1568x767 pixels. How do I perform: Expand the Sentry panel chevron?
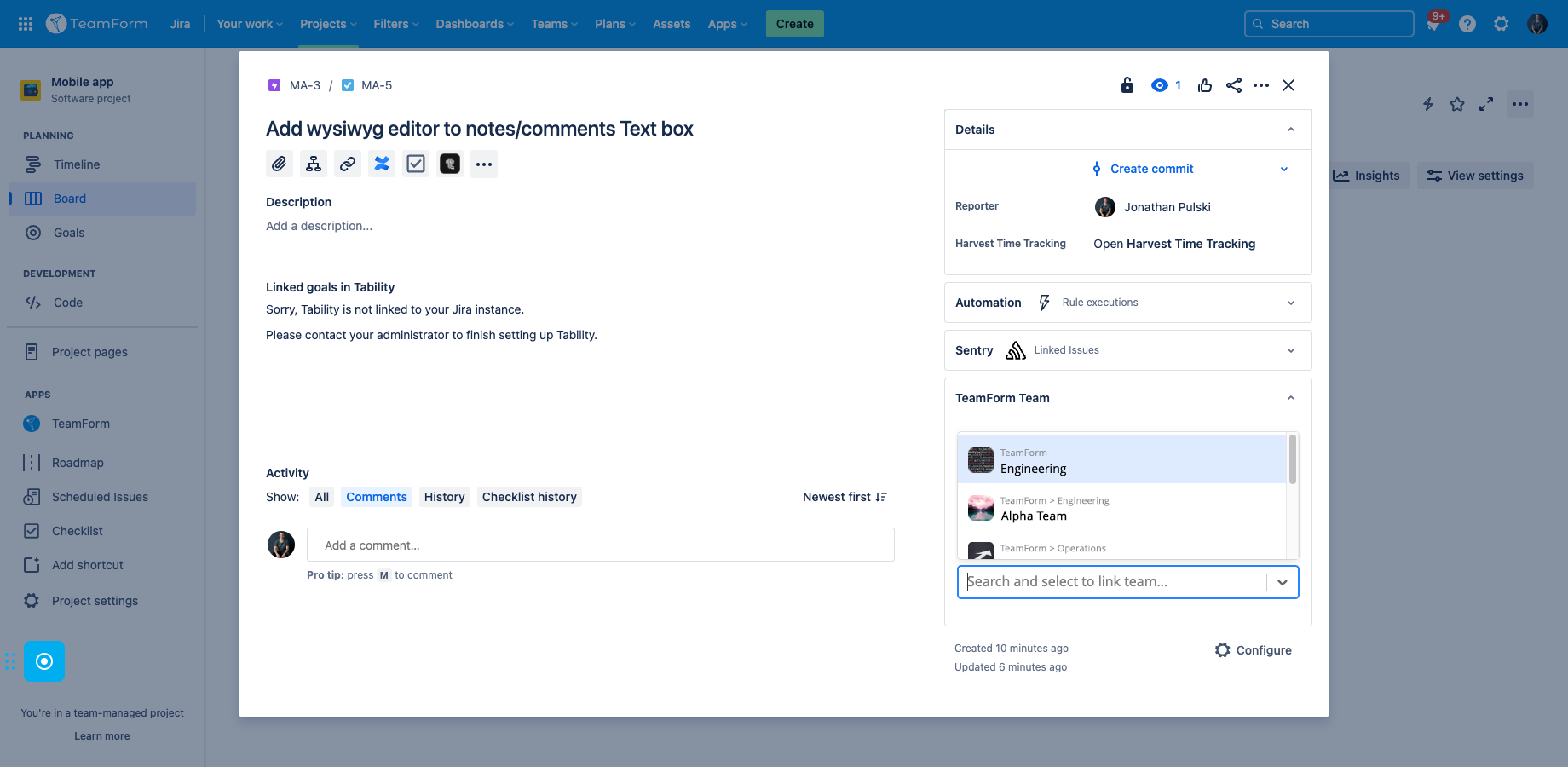(1291, 350)
